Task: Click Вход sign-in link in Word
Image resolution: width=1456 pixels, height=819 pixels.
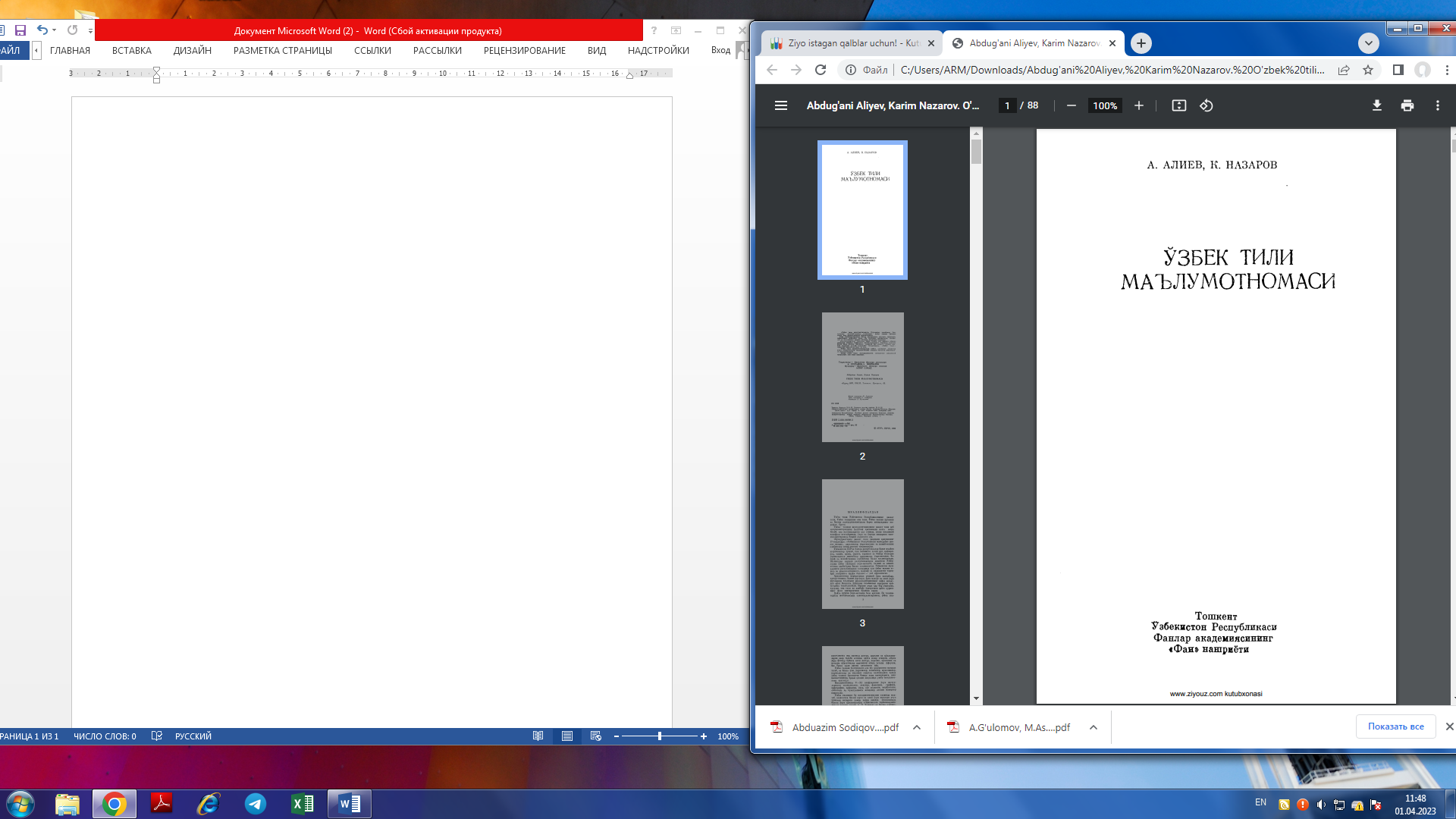Action: [720, 50]
